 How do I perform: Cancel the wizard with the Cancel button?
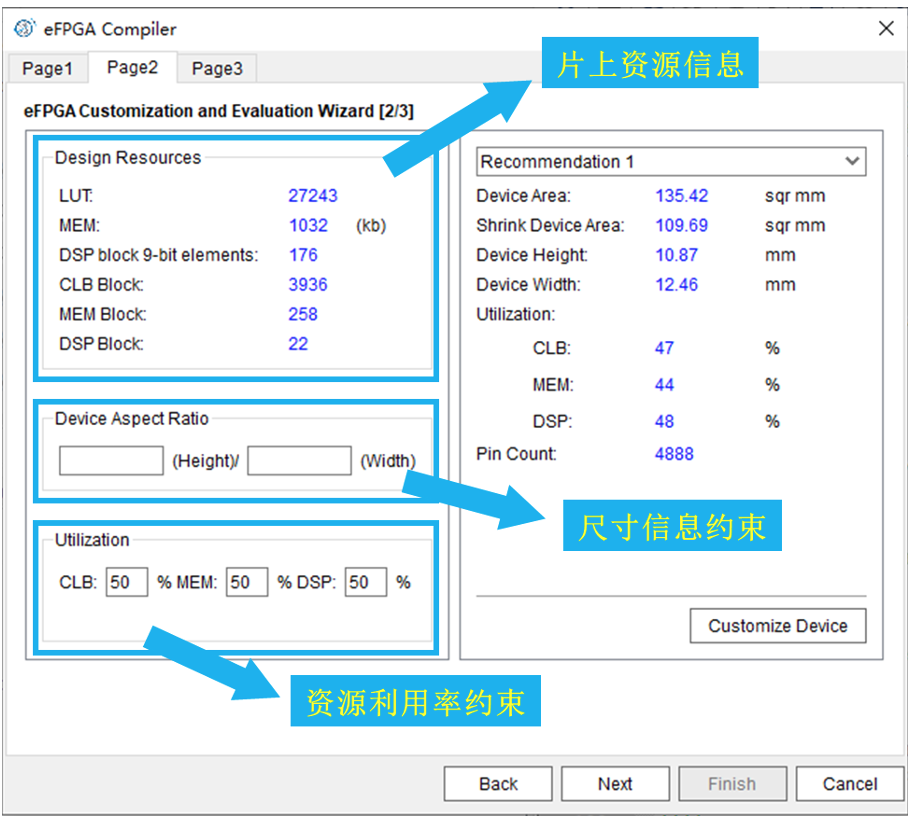850,784
